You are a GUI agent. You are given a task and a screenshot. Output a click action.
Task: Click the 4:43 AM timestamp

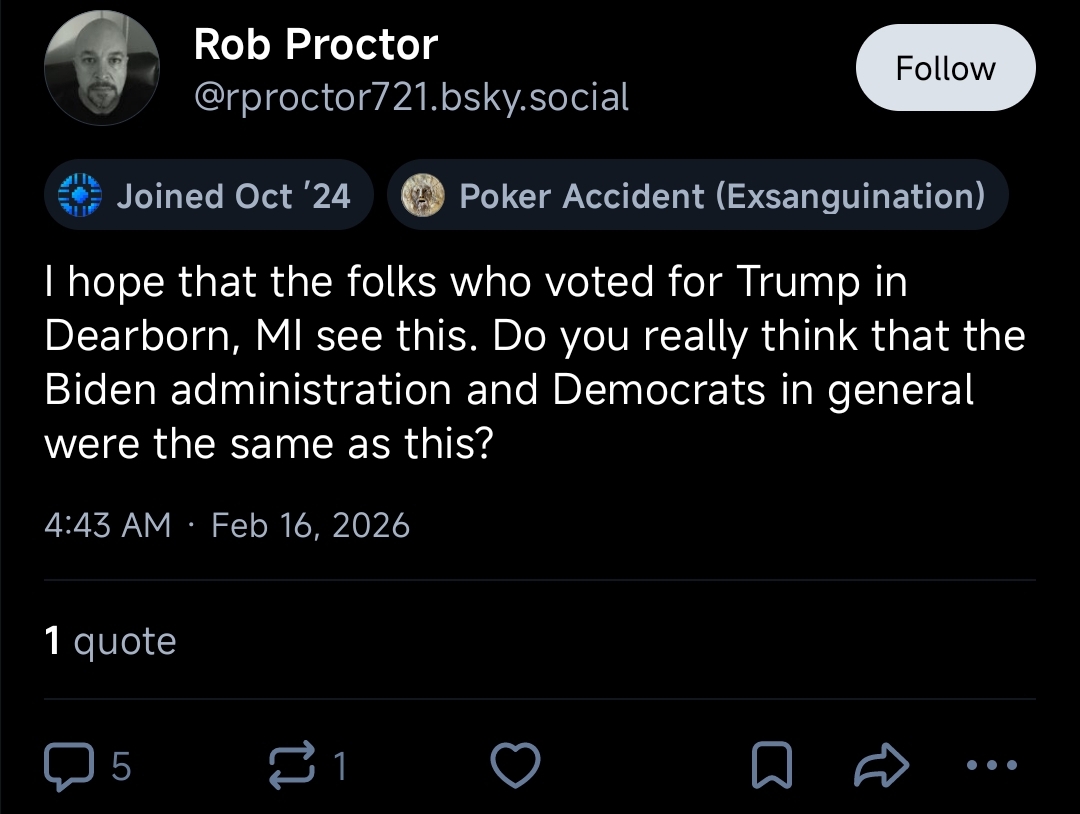pos(108,525)
